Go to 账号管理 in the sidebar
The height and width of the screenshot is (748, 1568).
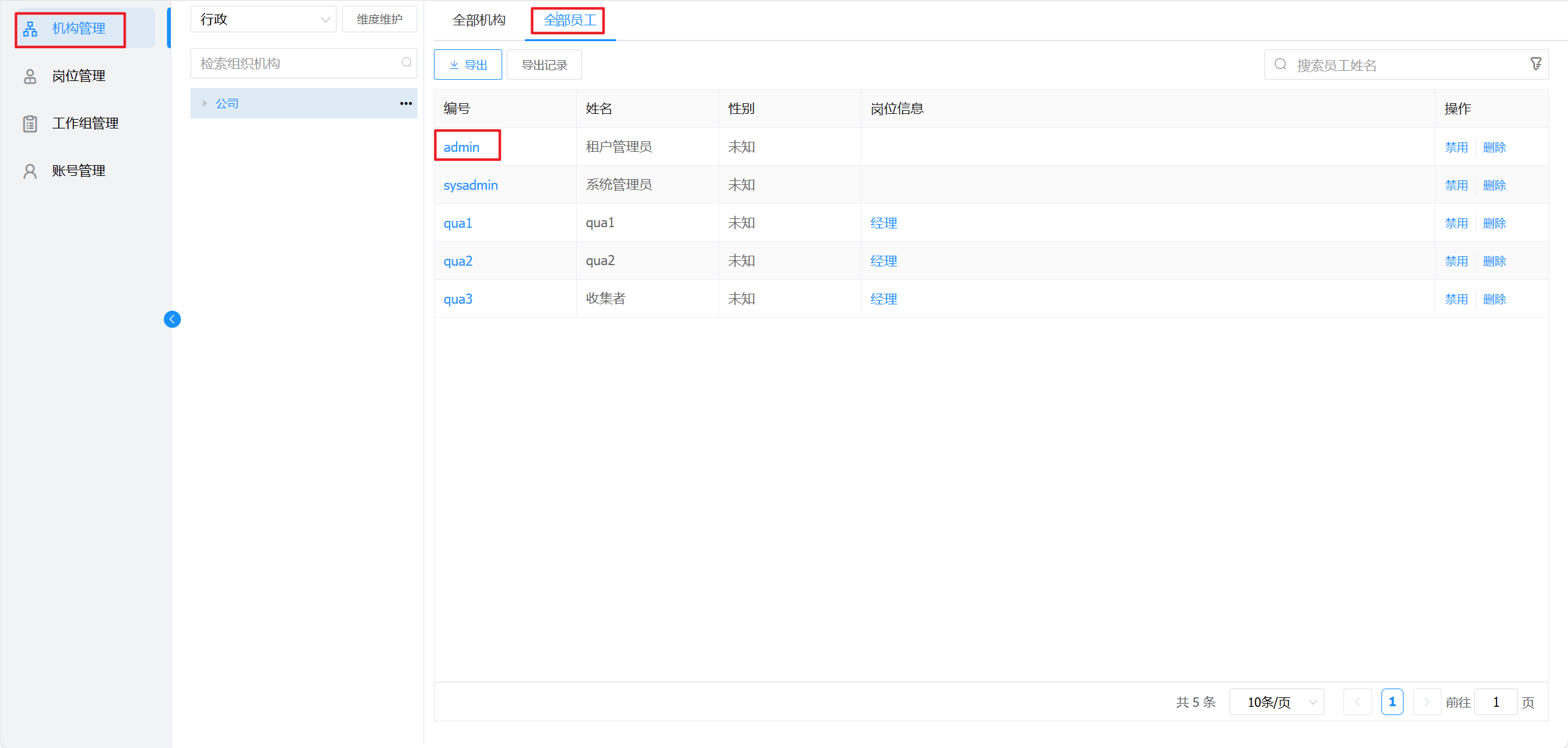pyautogui.click(x=78, y=171)
